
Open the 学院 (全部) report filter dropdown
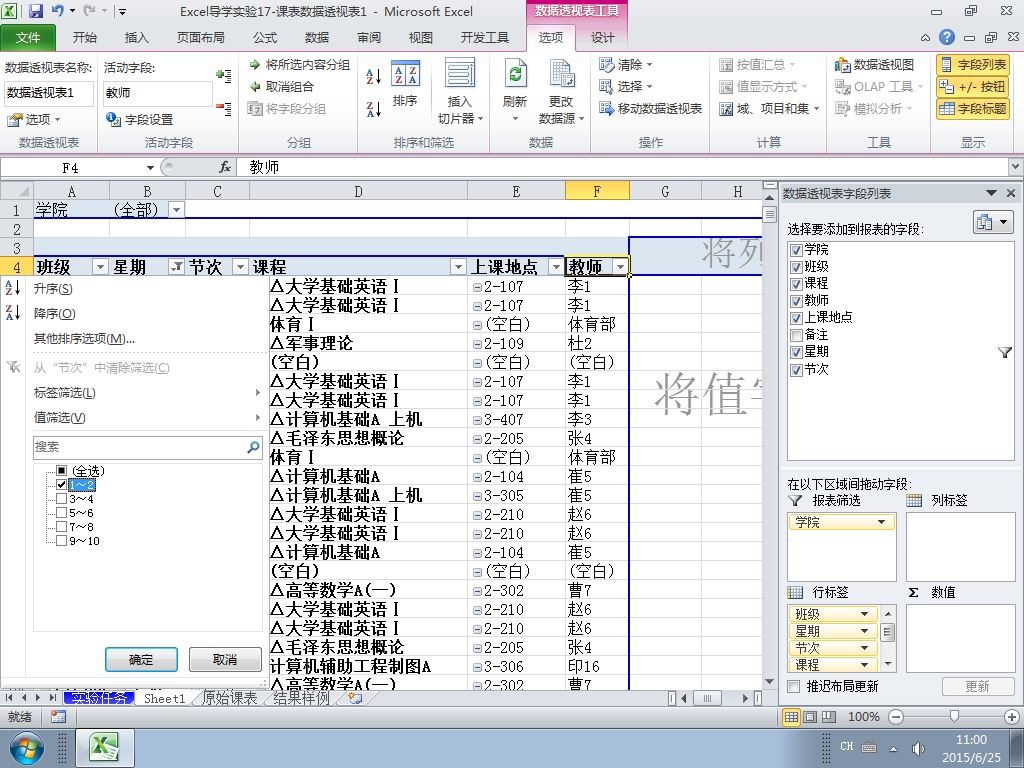(x=176, y=210)
